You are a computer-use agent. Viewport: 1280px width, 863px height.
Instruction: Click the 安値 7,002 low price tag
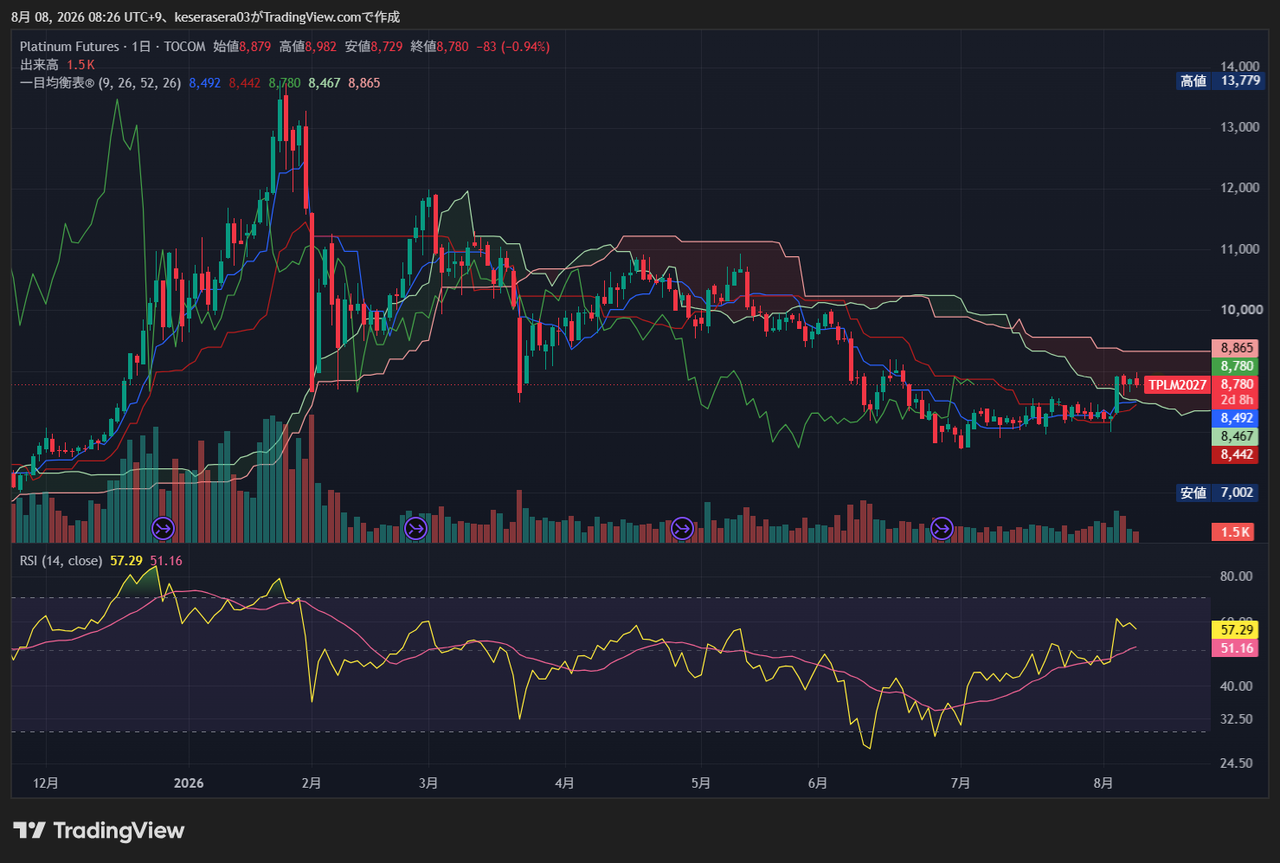[1219, 493]
